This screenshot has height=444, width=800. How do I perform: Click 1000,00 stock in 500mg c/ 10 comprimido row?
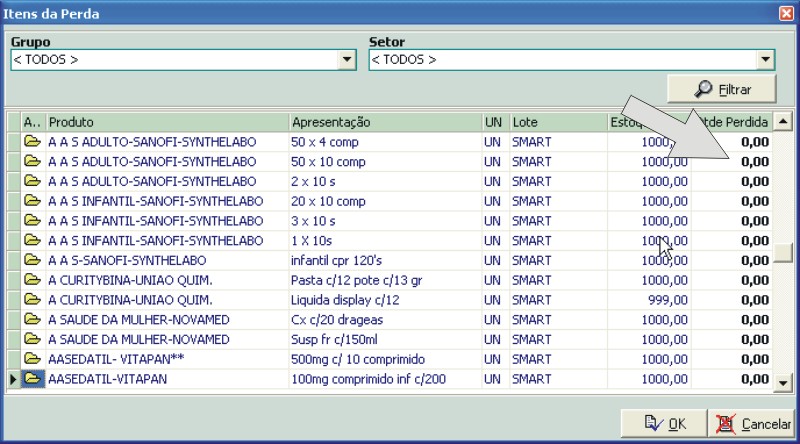tap(664, 359)
